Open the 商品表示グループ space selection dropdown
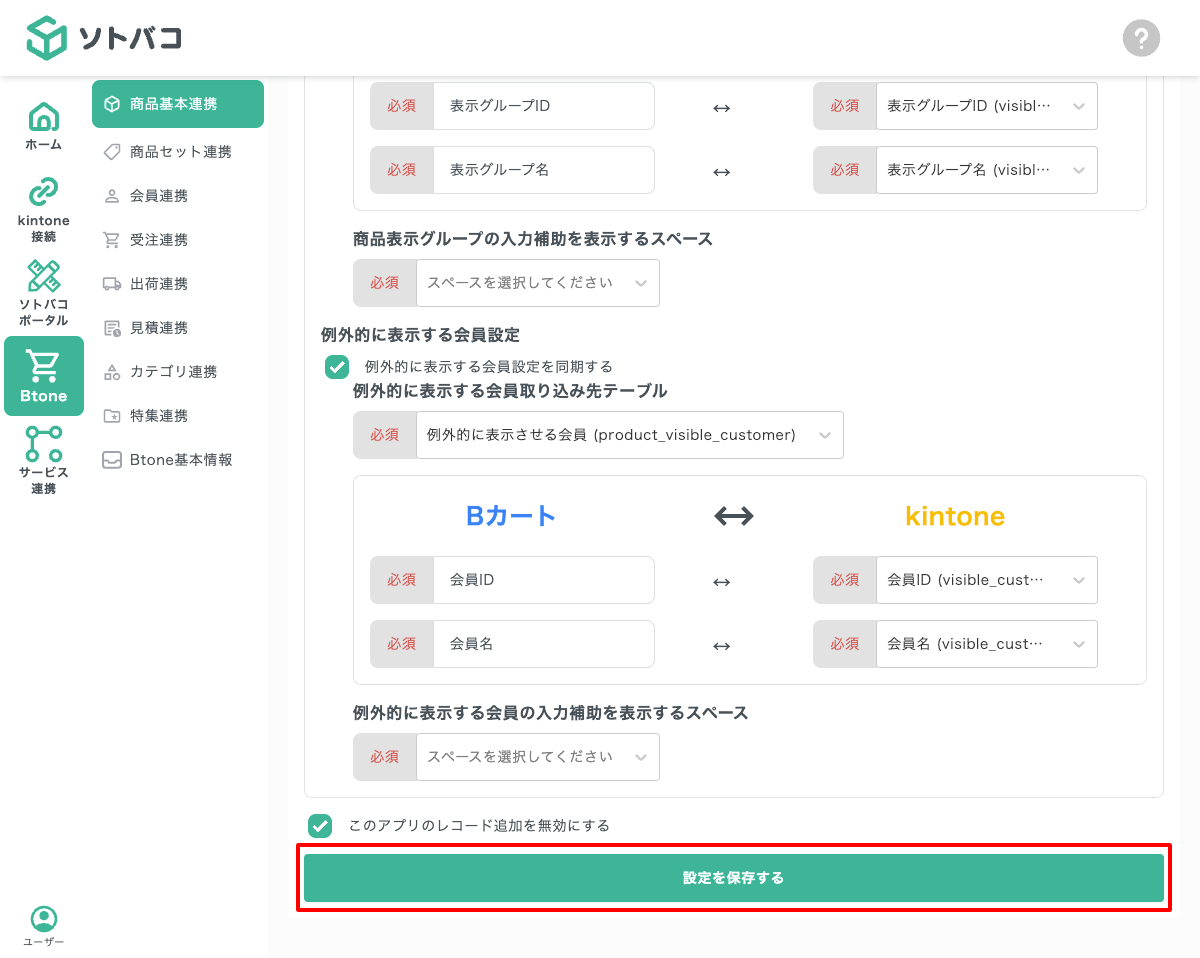The height and width of the screenshot is (958, 1200). pos(538,283)
